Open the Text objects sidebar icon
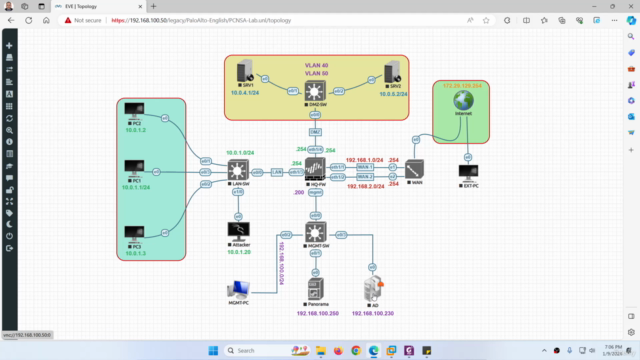640x360 pixels. click(9, 94)
